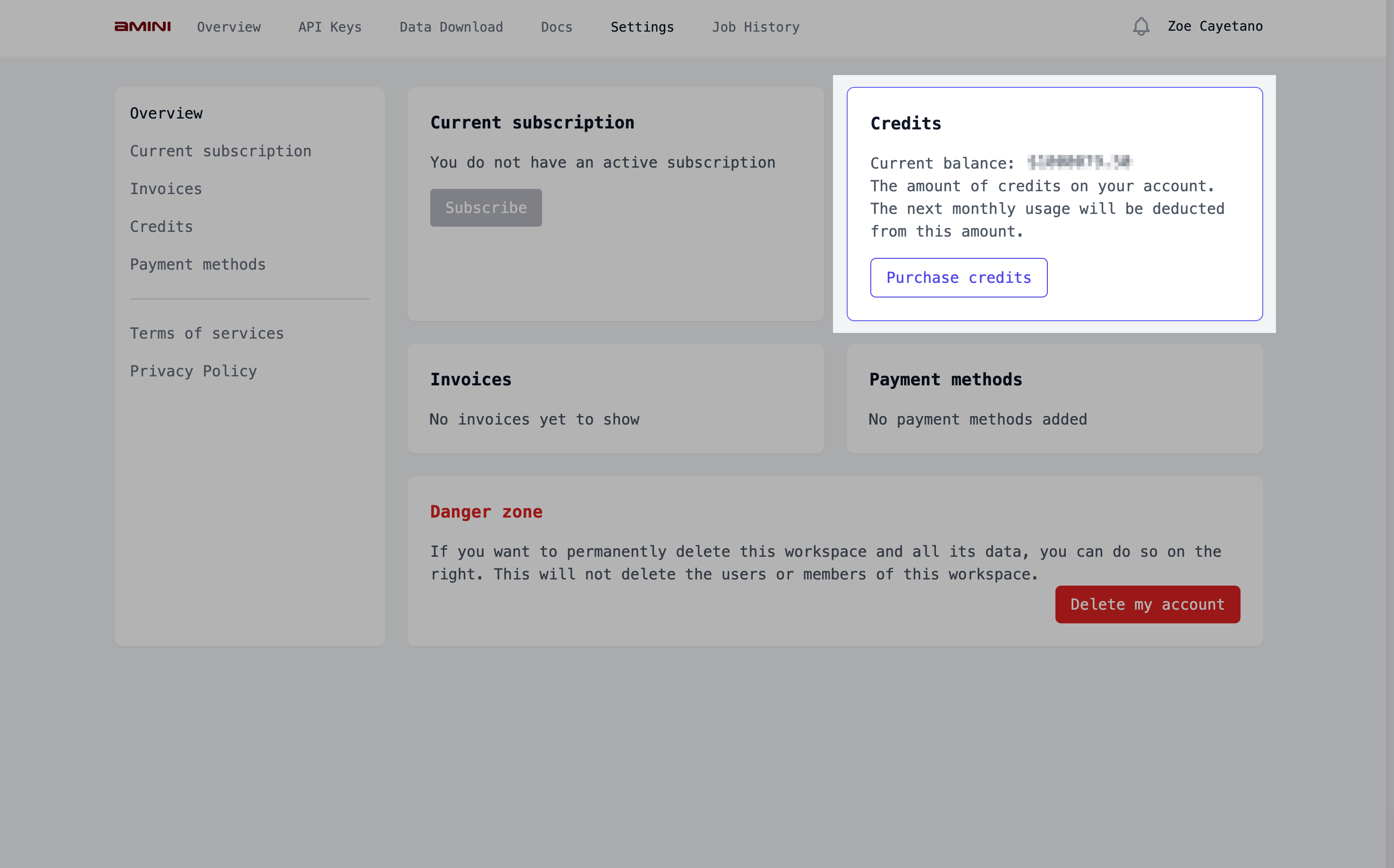Click 'You do not have an active subscription'
Screen dimensions: 1394x868
point(603,162)
